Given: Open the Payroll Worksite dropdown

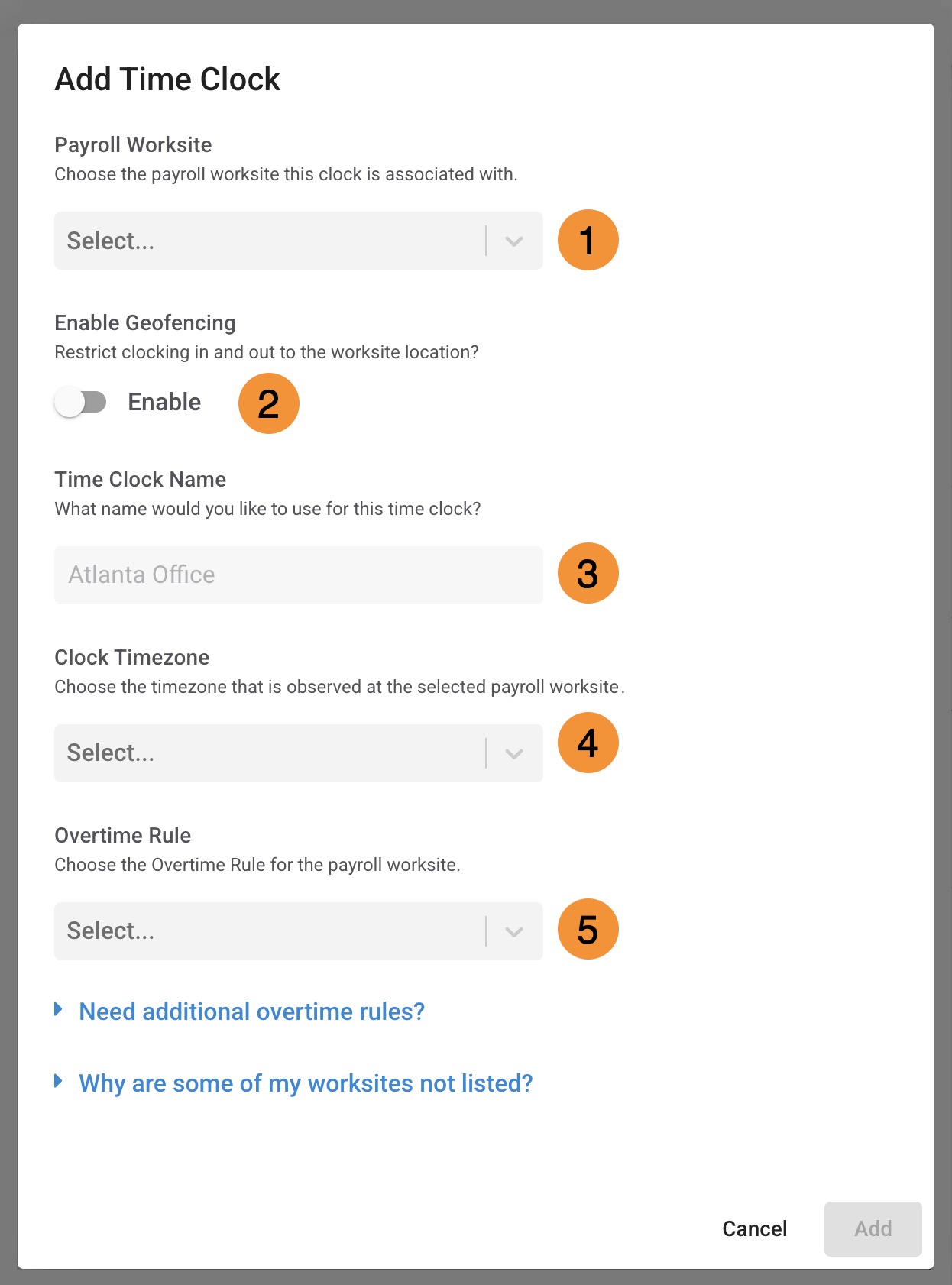Looking at the screenshot, I should pos(298,241).
